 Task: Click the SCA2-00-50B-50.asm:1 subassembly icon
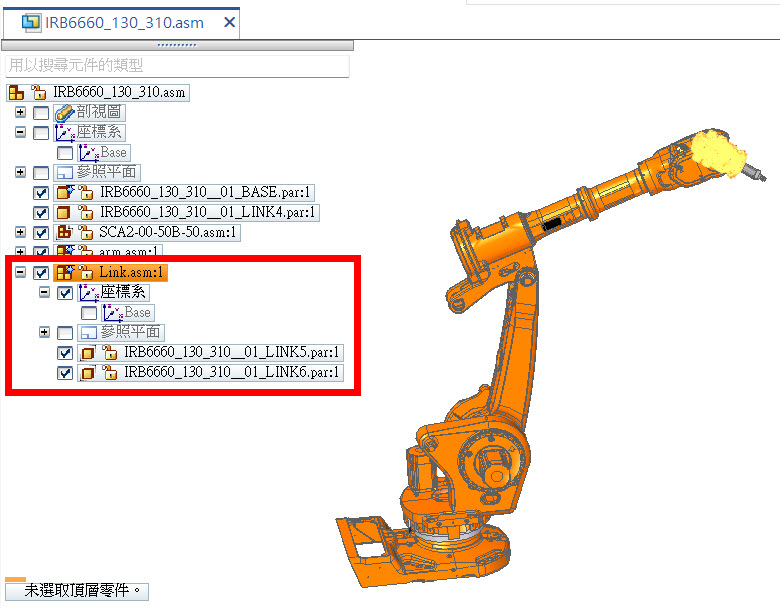click(65, 232)
